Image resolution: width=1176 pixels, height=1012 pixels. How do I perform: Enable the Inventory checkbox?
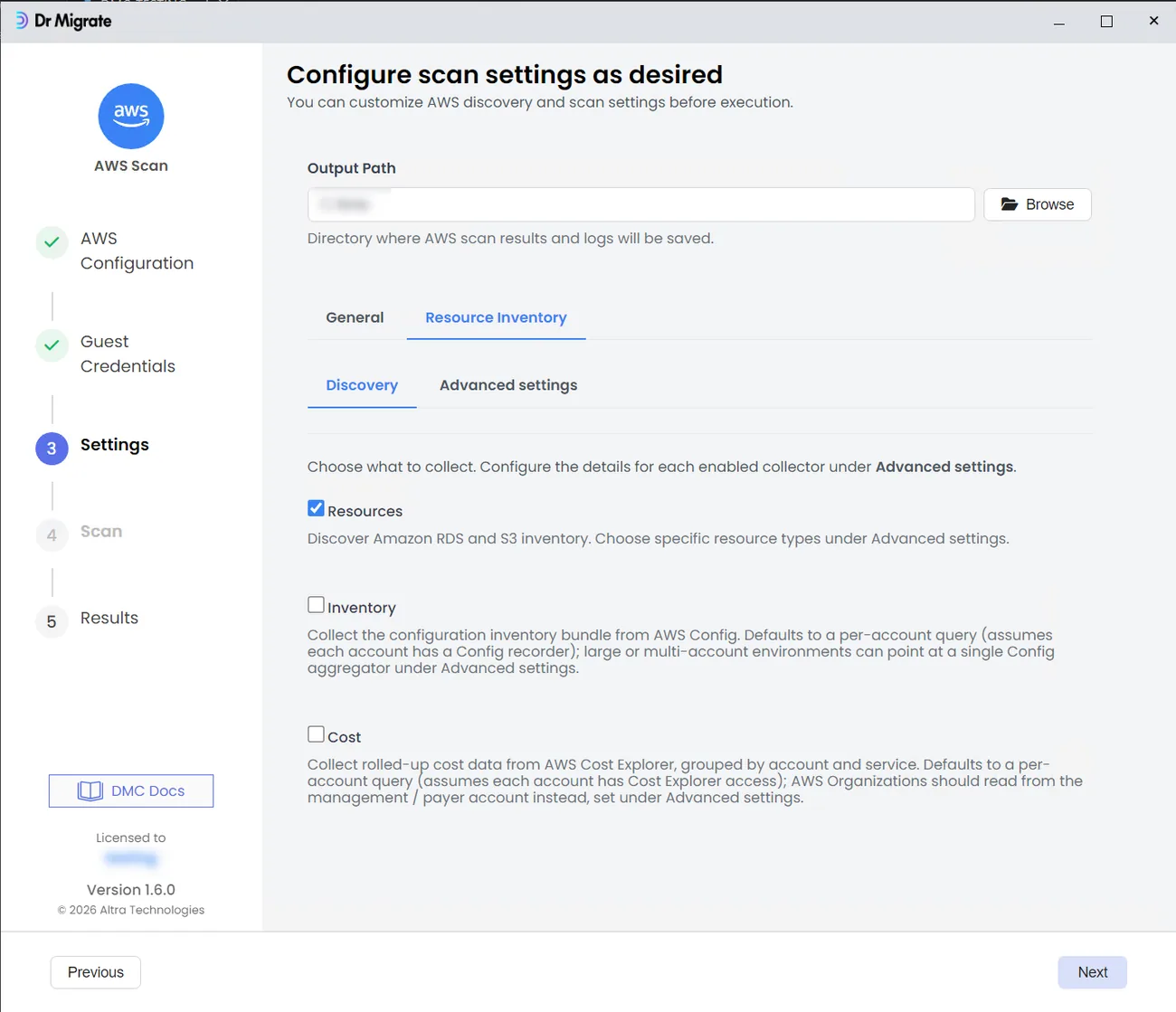pos(316,605)
